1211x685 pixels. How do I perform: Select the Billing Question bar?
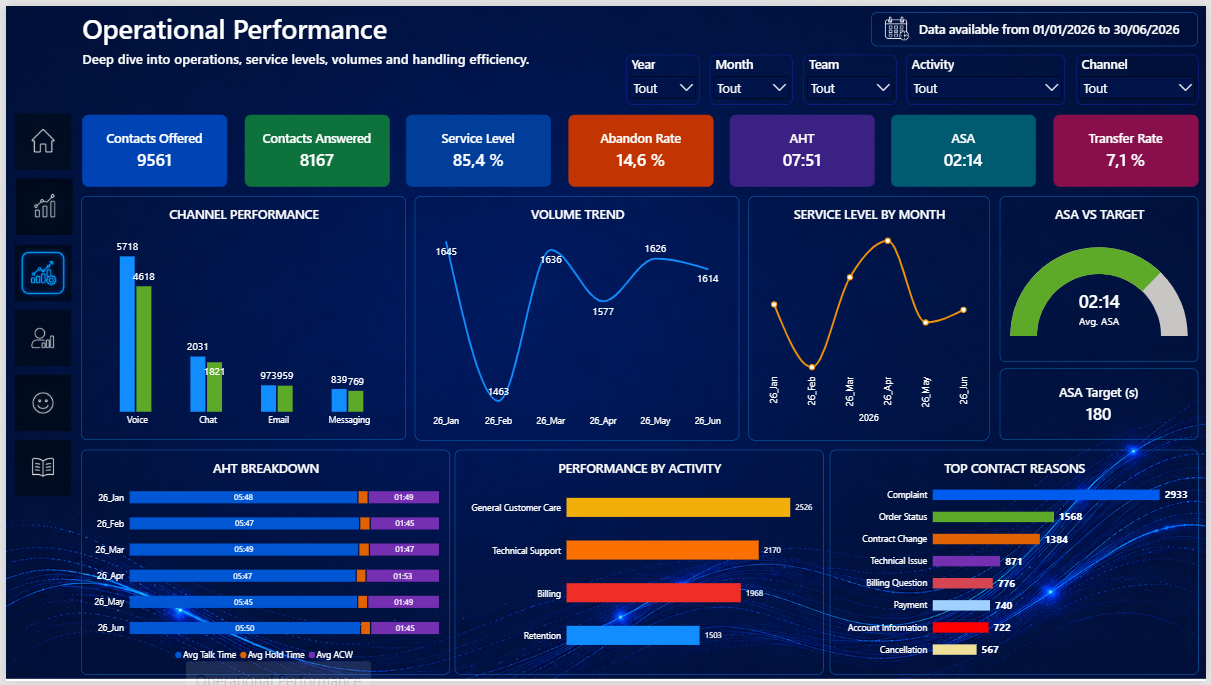coord(963,583)
